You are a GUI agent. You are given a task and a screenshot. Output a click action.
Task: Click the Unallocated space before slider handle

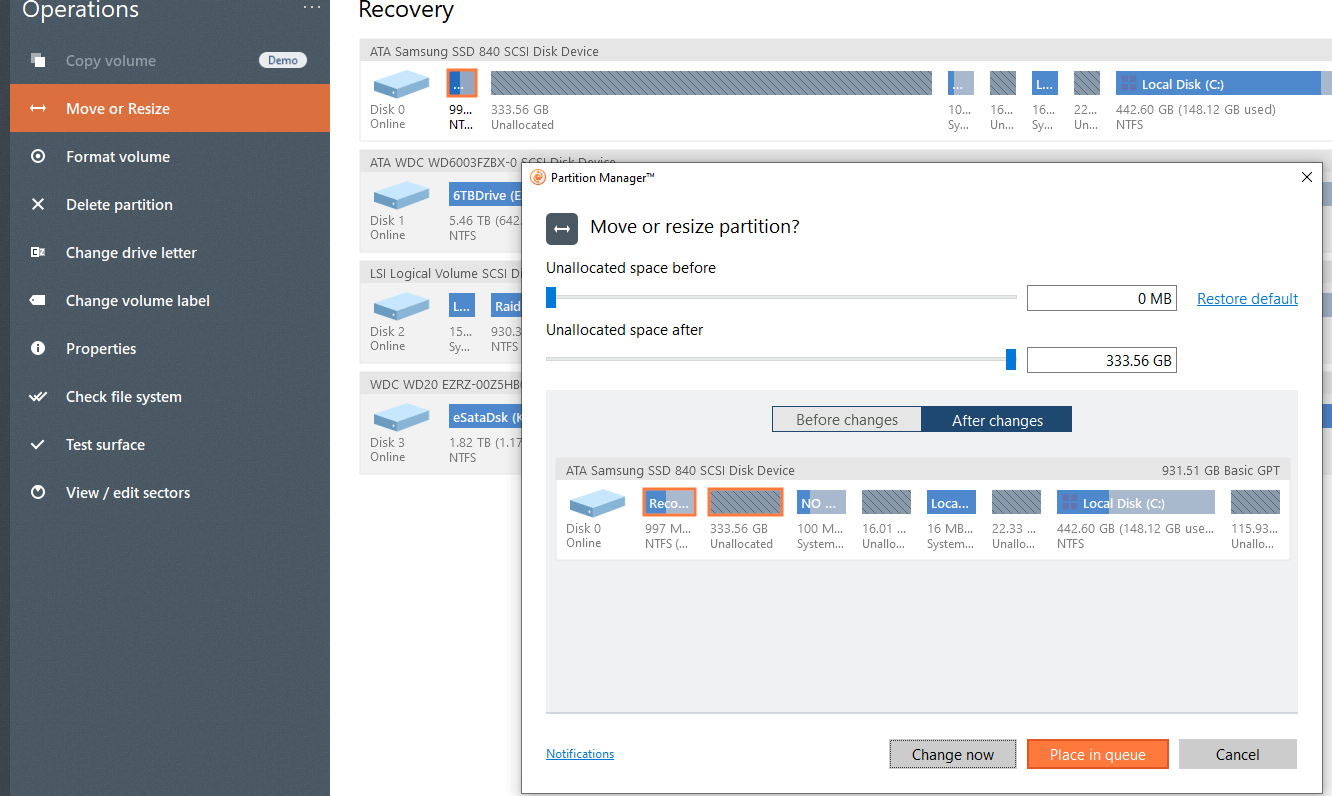click(549, 297)
